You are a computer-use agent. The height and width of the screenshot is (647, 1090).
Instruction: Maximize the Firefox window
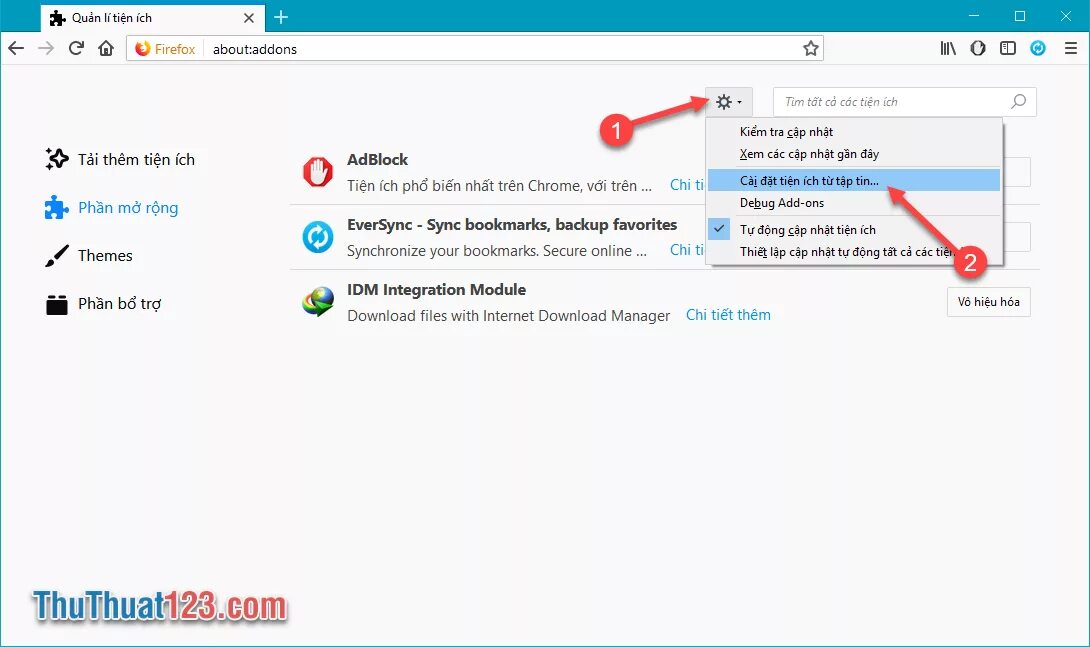click(x=1020, y=15)
